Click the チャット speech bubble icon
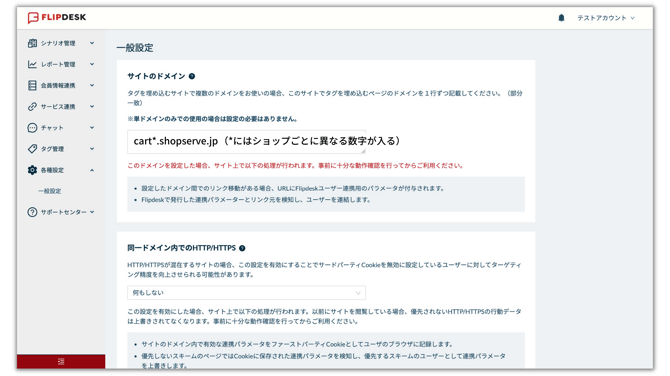670x376 pixels. (x=32, y=128)
